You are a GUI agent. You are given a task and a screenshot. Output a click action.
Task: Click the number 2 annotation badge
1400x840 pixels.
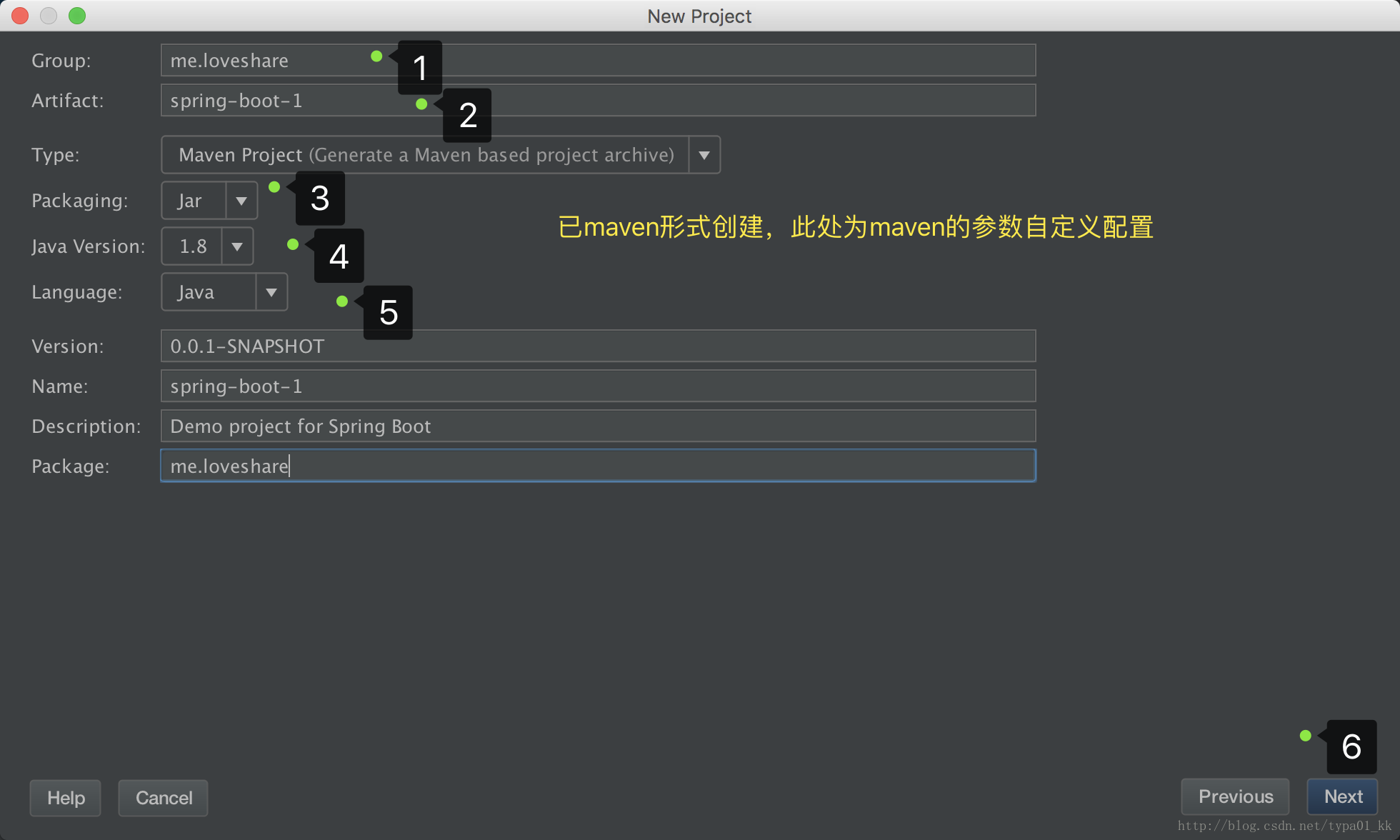click(468, 115)
